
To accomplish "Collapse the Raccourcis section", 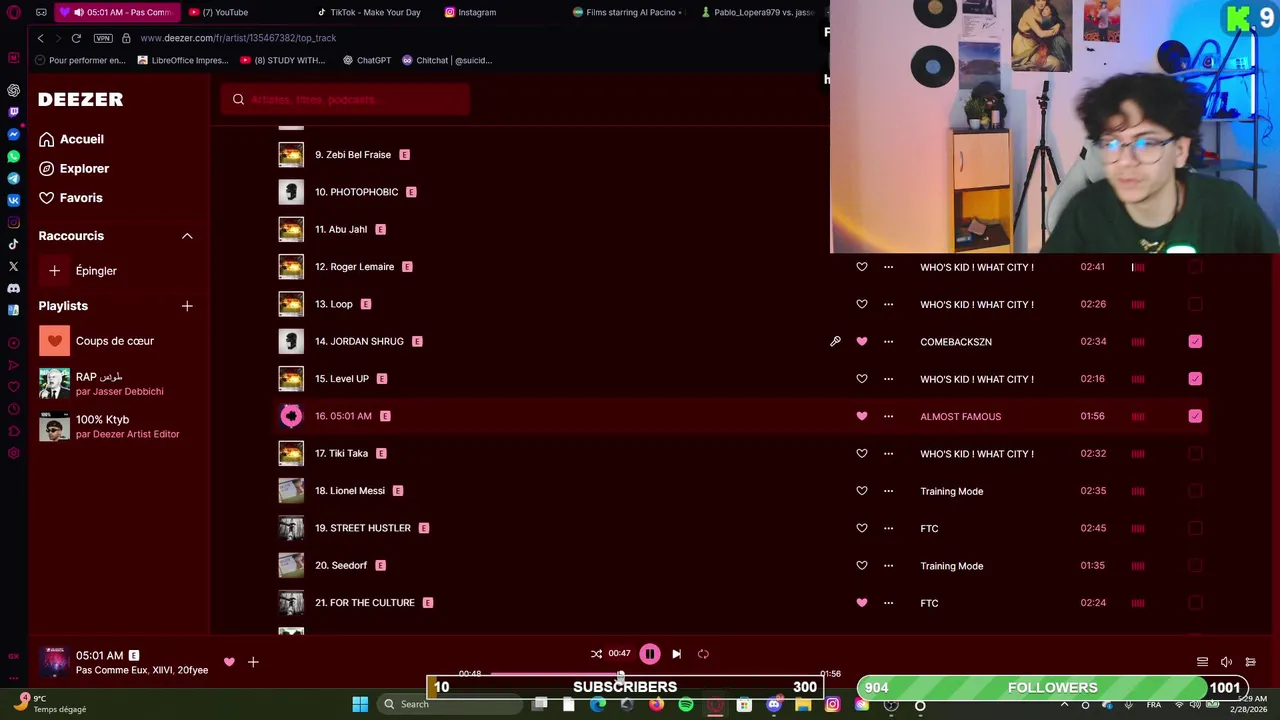I will pyautogui.click(x=187, y=236).
